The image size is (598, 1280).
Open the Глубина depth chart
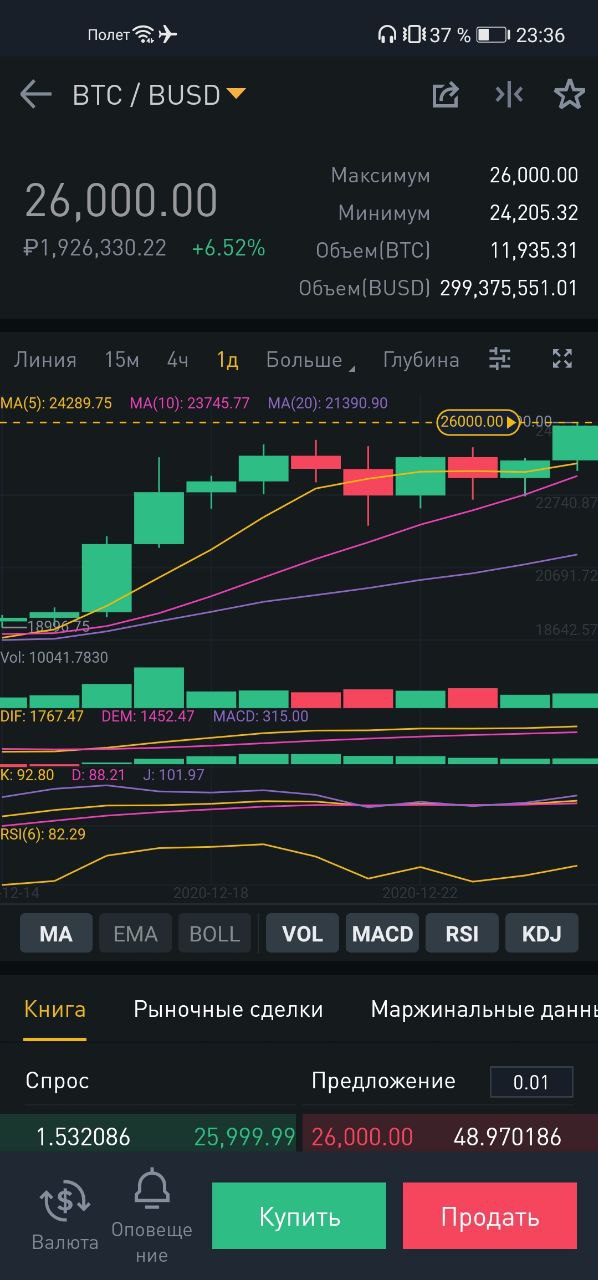point(421,360)
